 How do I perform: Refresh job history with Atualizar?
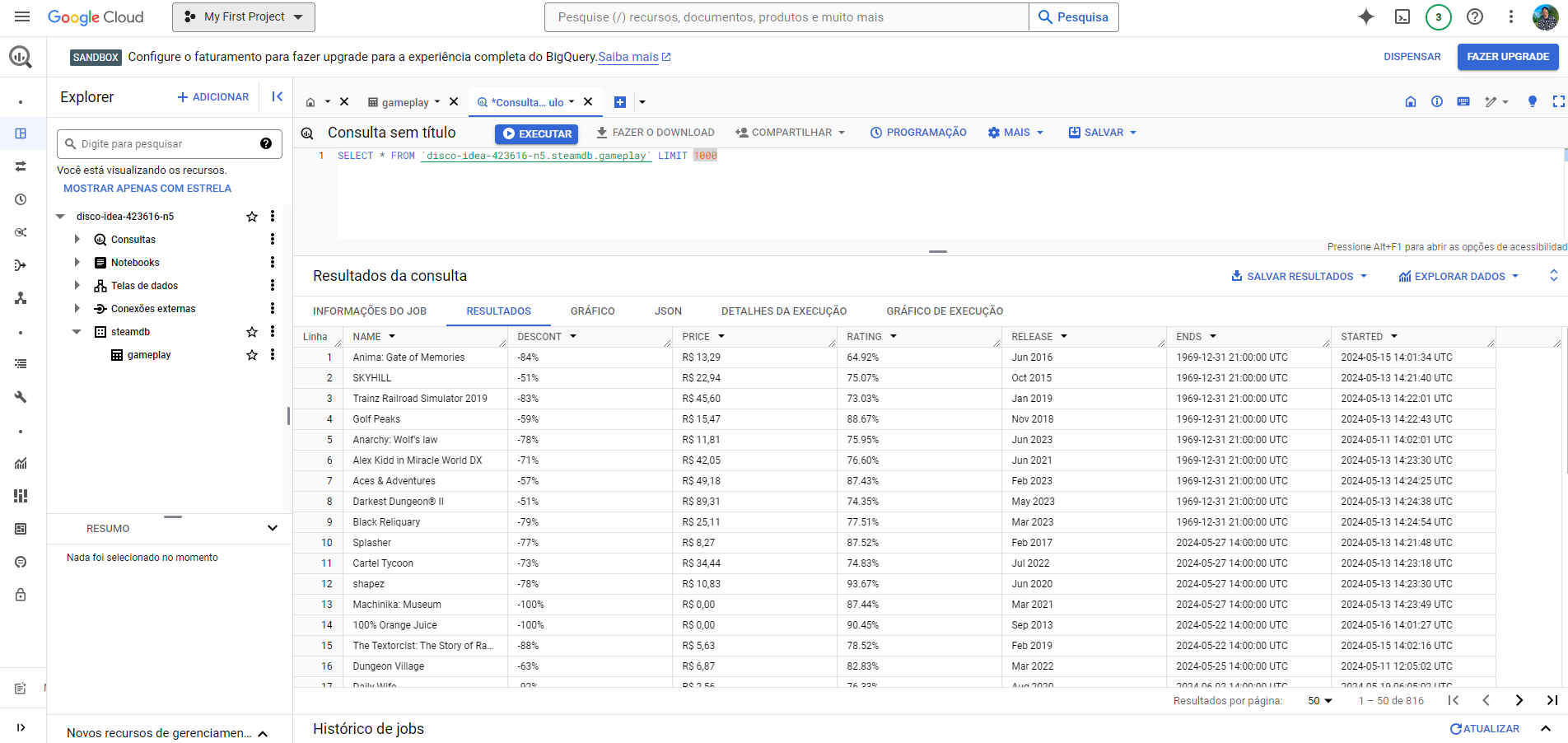[x=1485, y=729]
